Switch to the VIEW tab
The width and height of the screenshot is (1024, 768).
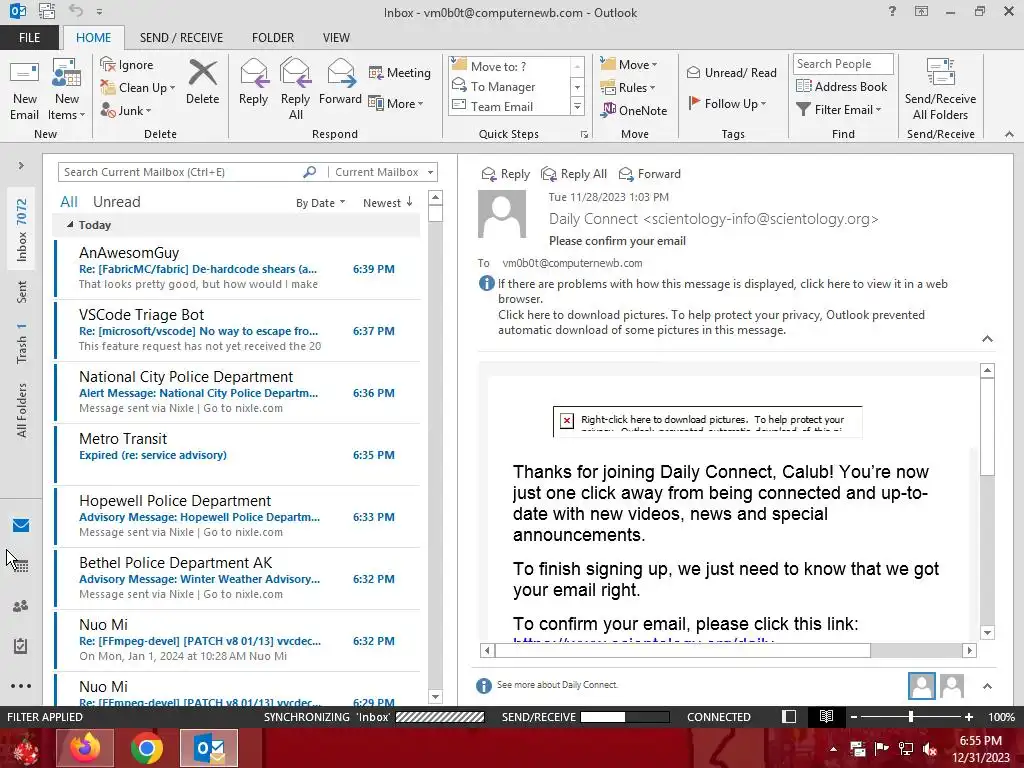coord(336,37)
